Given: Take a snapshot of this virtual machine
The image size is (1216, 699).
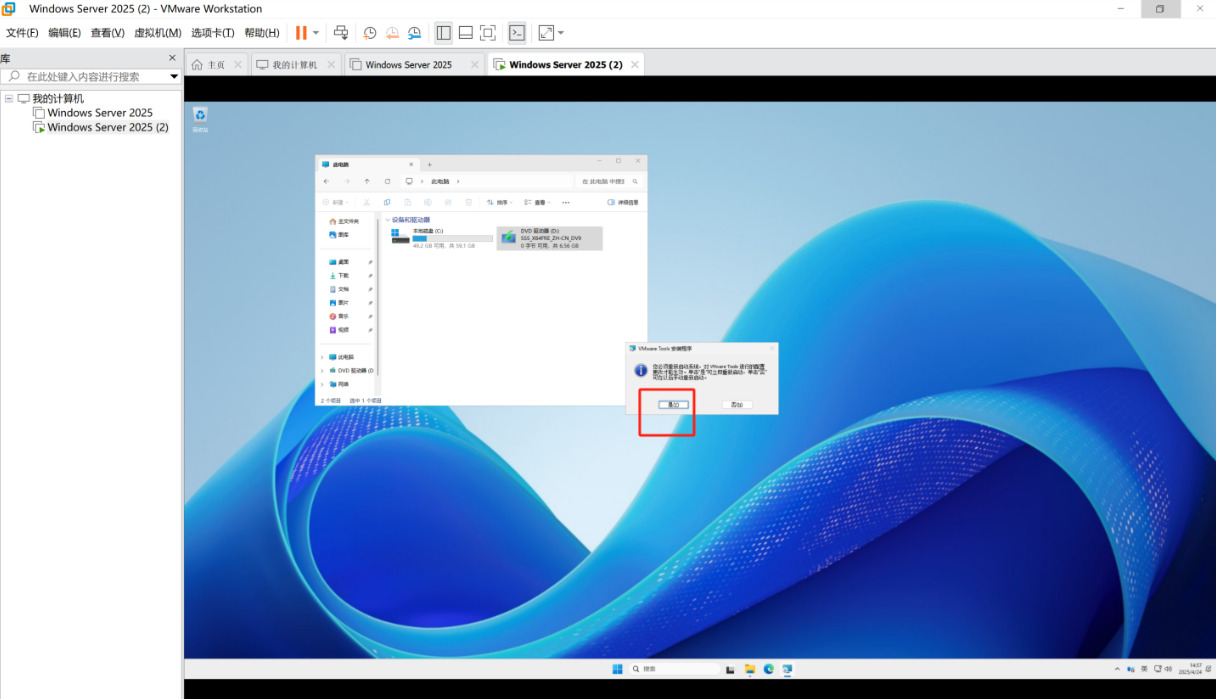Looking at the screenshot, I should click(x=370, y=33).
